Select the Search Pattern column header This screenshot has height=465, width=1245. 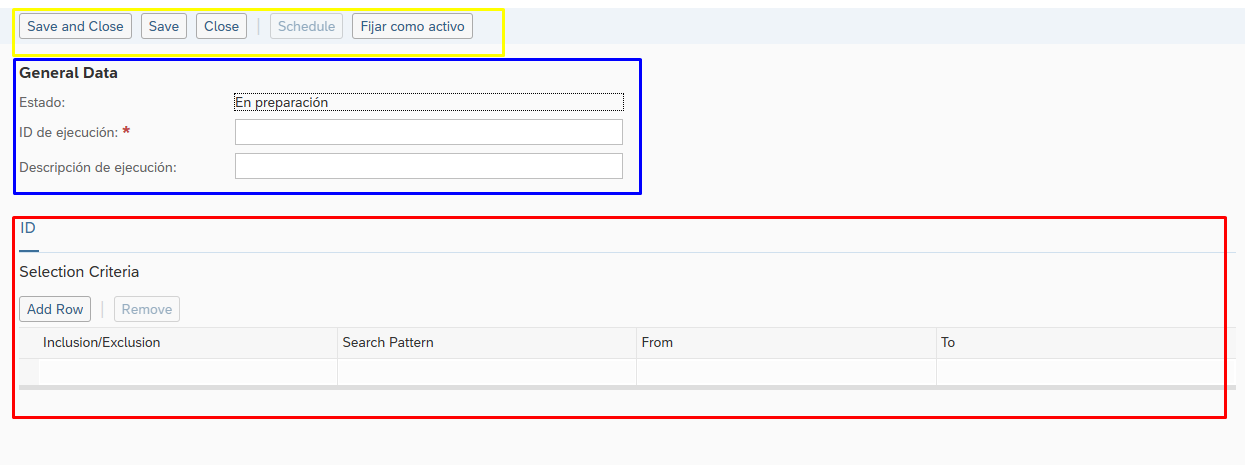[x=387, y=343]
